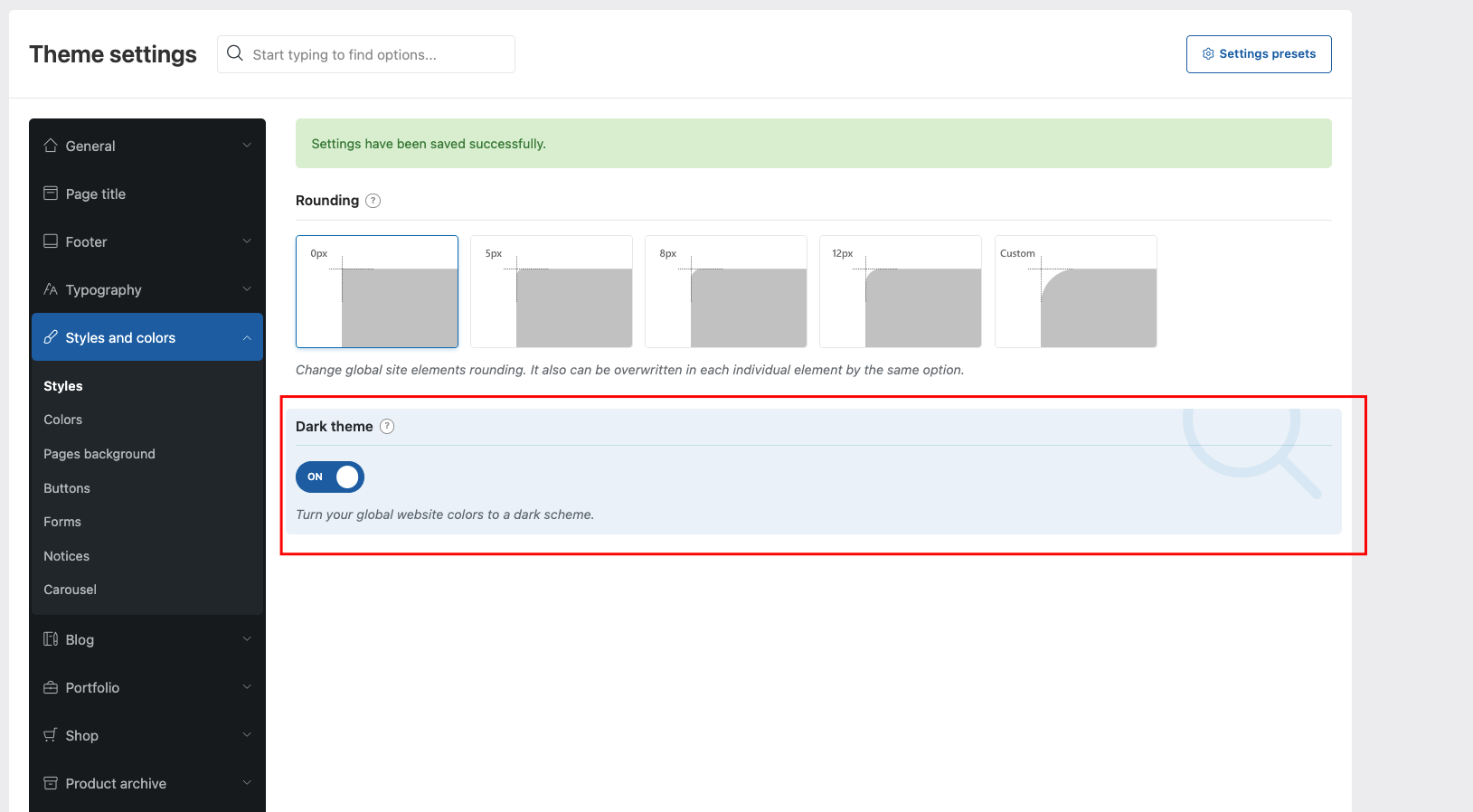Click the Typography font icon
The image size is (1473, 812).
point(51,289)
